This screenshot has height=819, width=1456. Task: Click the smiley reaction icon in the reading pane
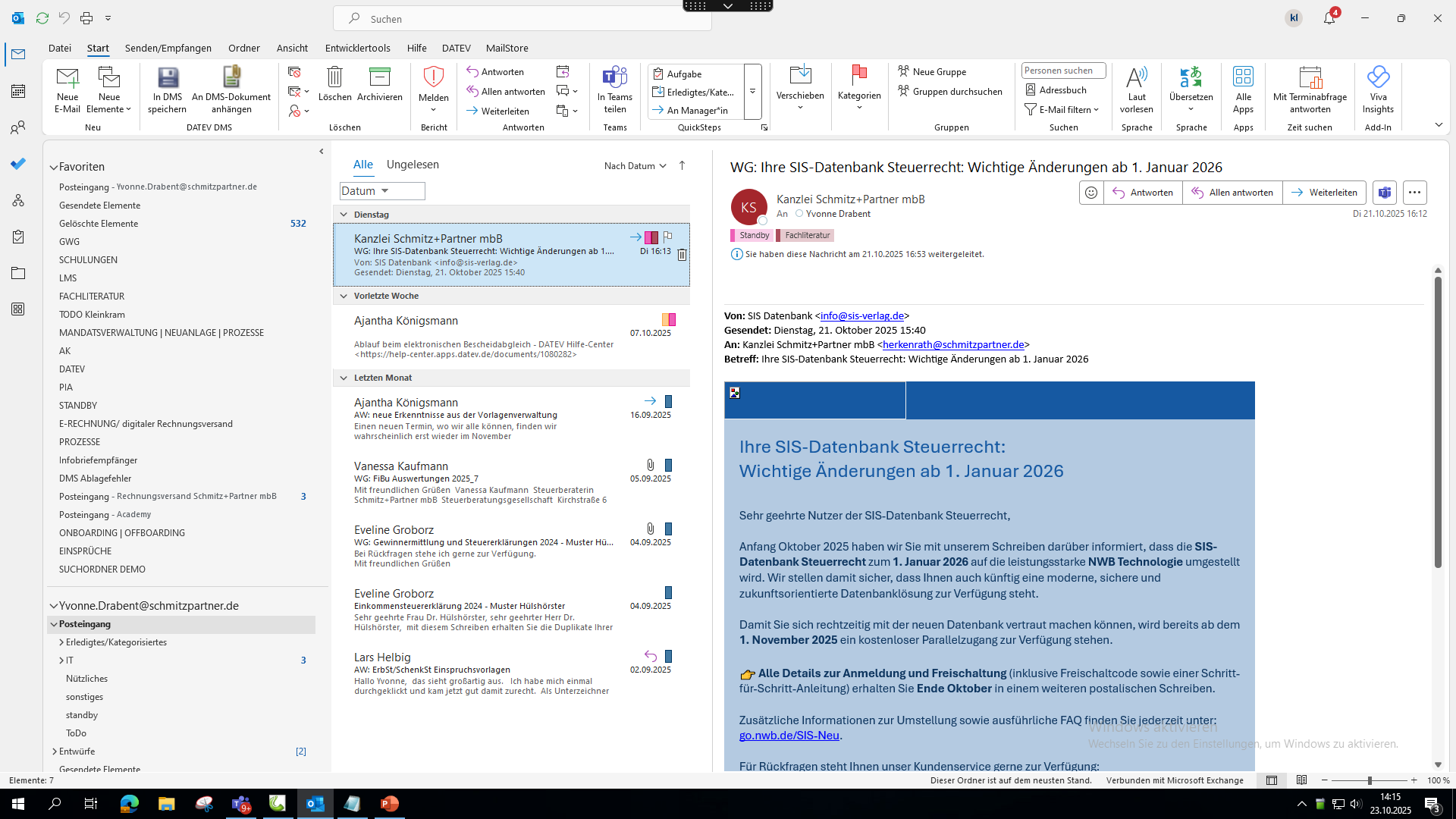(x=1091, y=193)
